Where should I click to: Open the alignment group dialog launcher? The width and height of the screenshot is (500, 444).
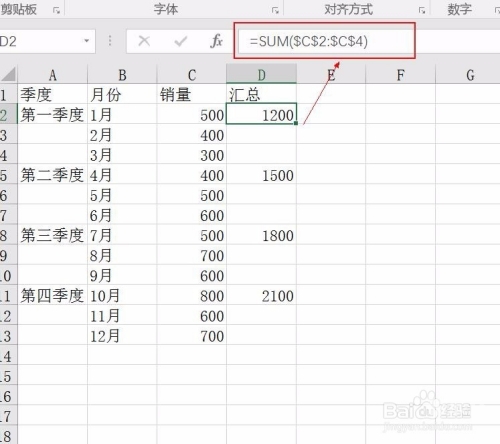click(x=422, y=11)
